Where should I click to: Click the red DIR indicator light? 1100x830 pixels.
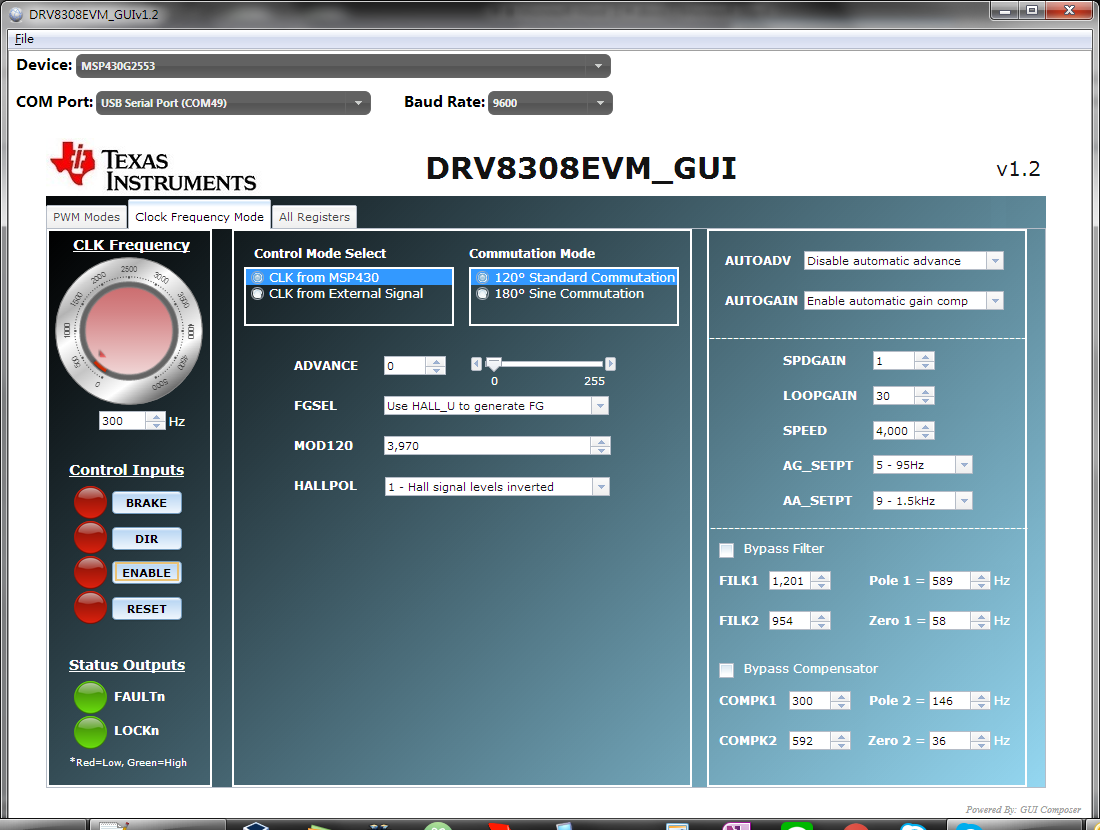tap(90, 538)
